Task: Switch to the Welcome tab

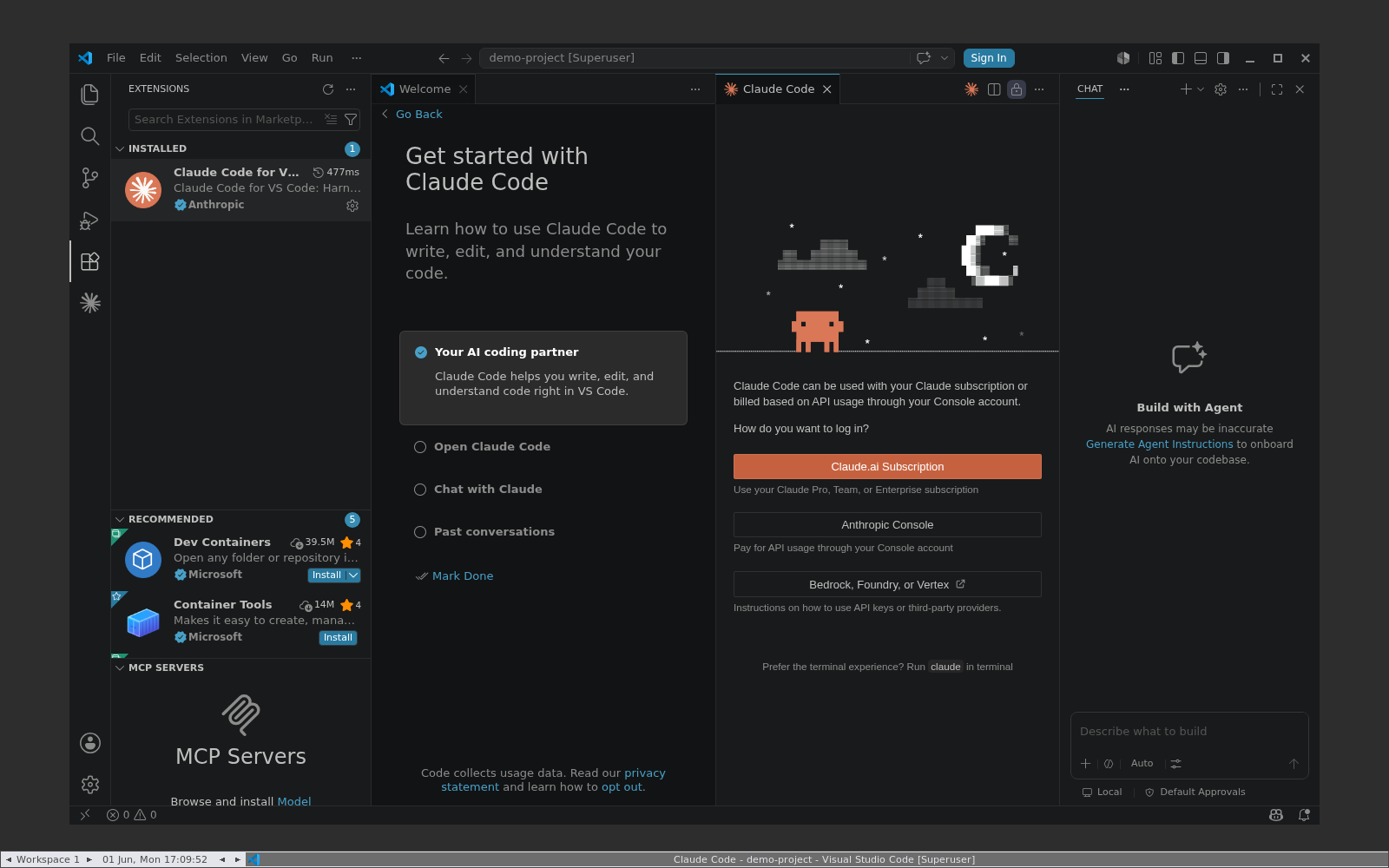Action: coord(424,89)
